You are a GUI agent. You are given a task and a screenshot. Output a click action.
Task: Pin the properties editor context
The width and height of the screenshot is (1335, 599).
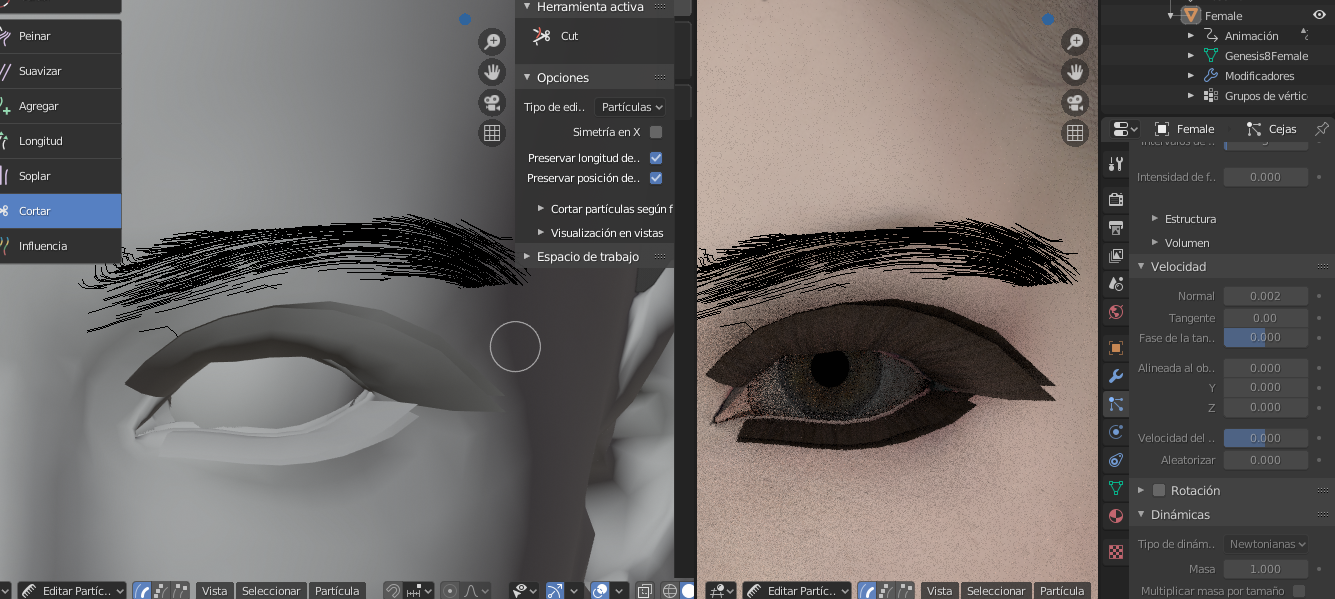1321,129
